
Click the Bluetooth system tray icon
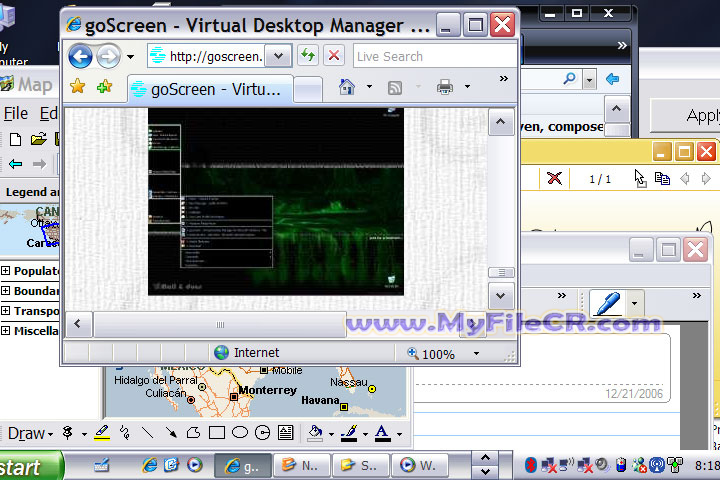click(531, 465)
